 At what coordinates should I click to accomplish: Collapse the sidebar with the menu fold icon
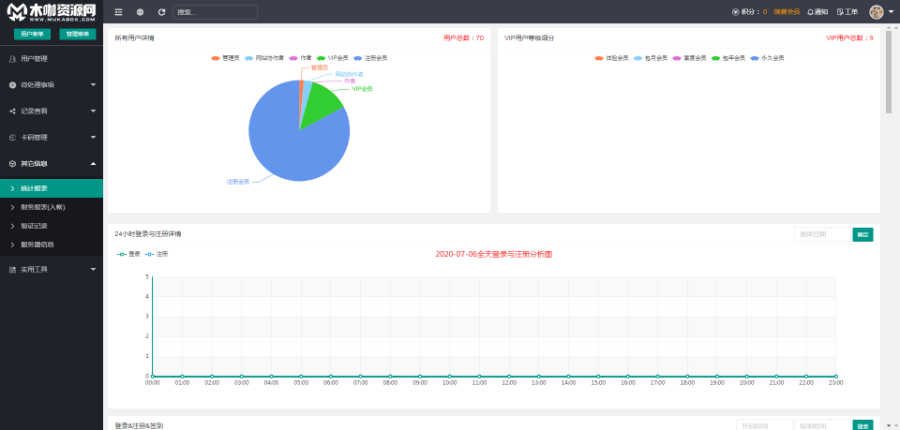click(119, 12)
